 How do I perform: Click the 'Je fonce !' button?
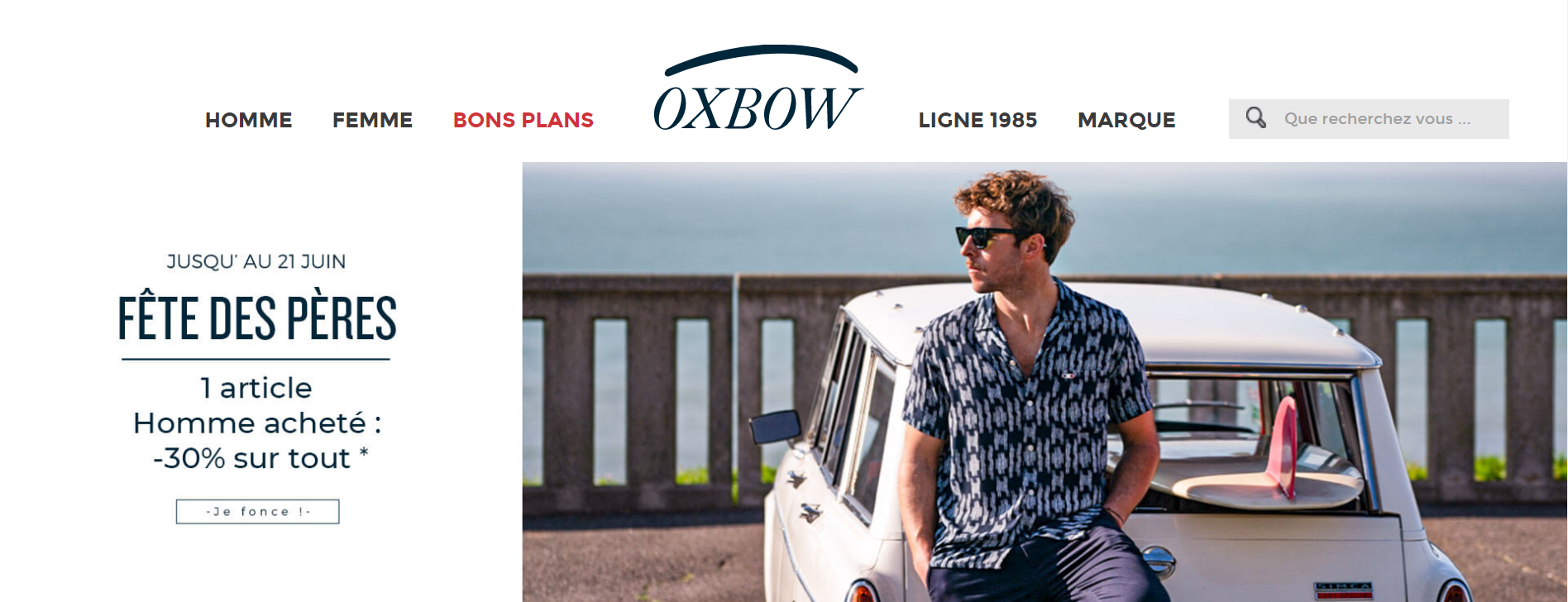coord(257,512)
